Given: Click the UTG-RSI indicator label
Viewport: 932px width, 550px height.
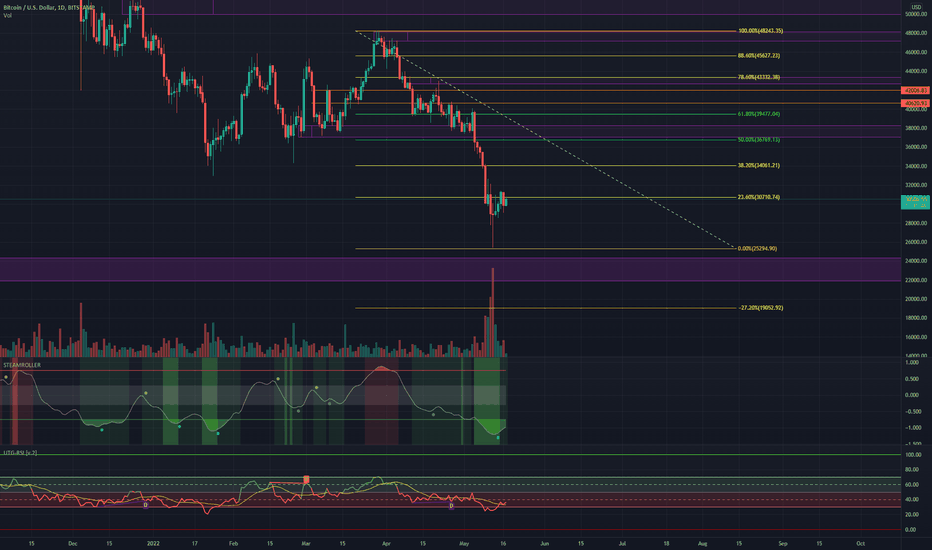Looking at the screenshot, I should tap(20, 453).
